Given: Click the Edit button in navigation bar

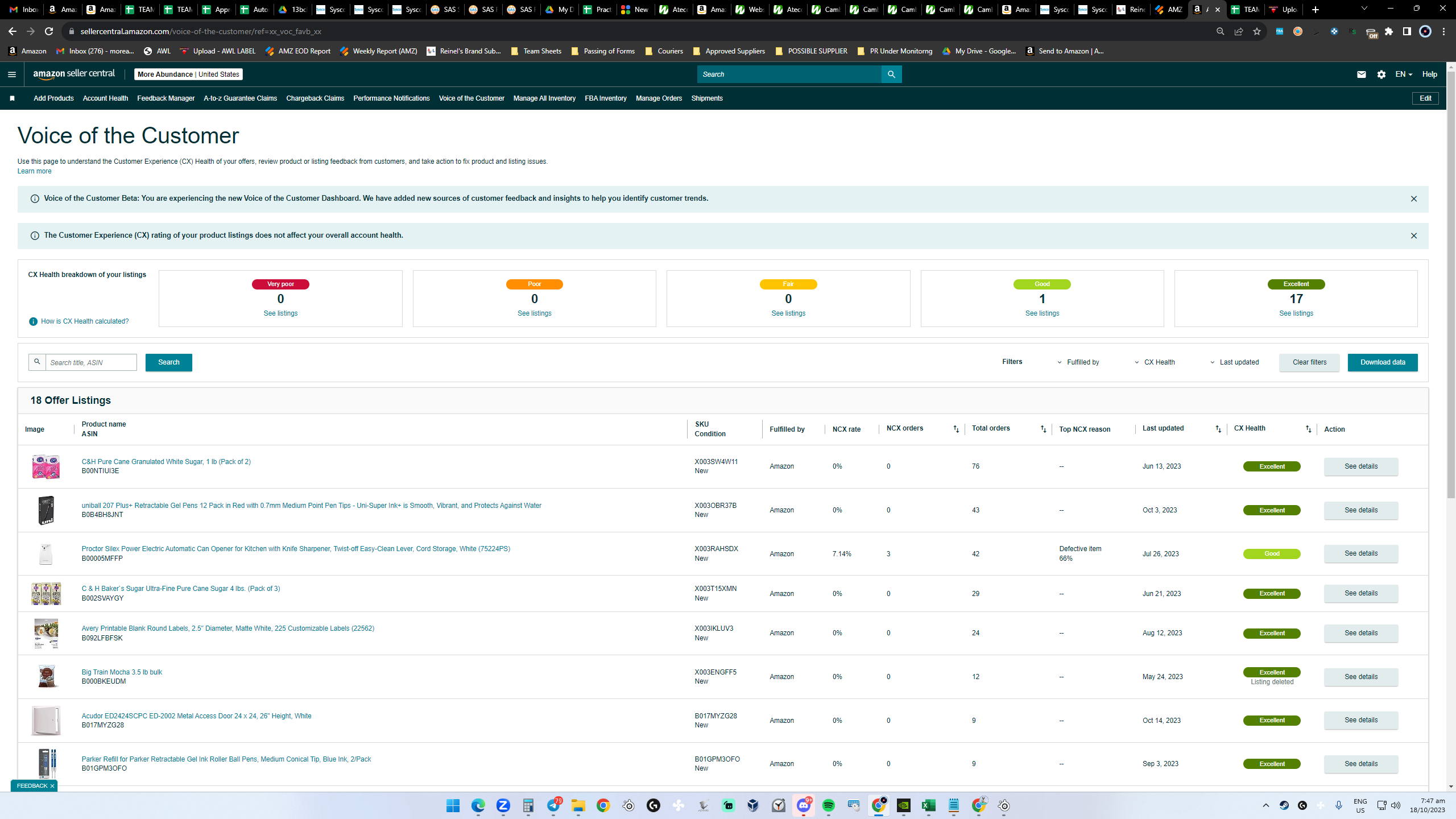Looking at the screenshot, I should point(1425,98).
